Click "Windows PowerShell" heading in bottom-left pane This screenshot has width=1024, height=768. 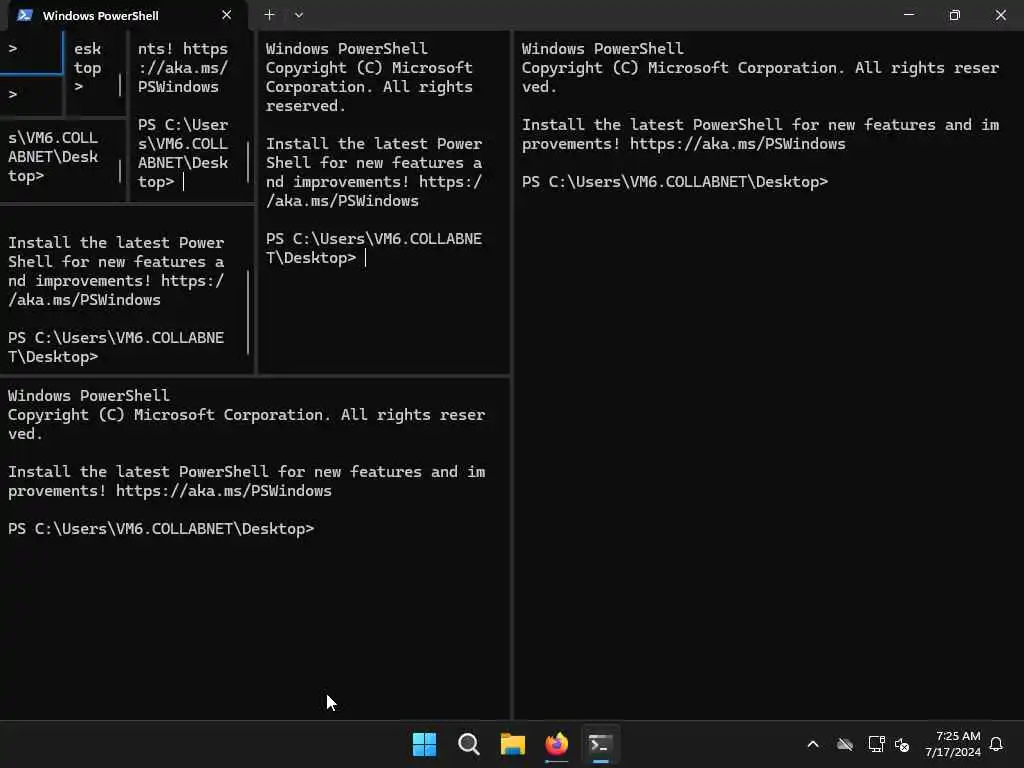click(x=88, y=395)
